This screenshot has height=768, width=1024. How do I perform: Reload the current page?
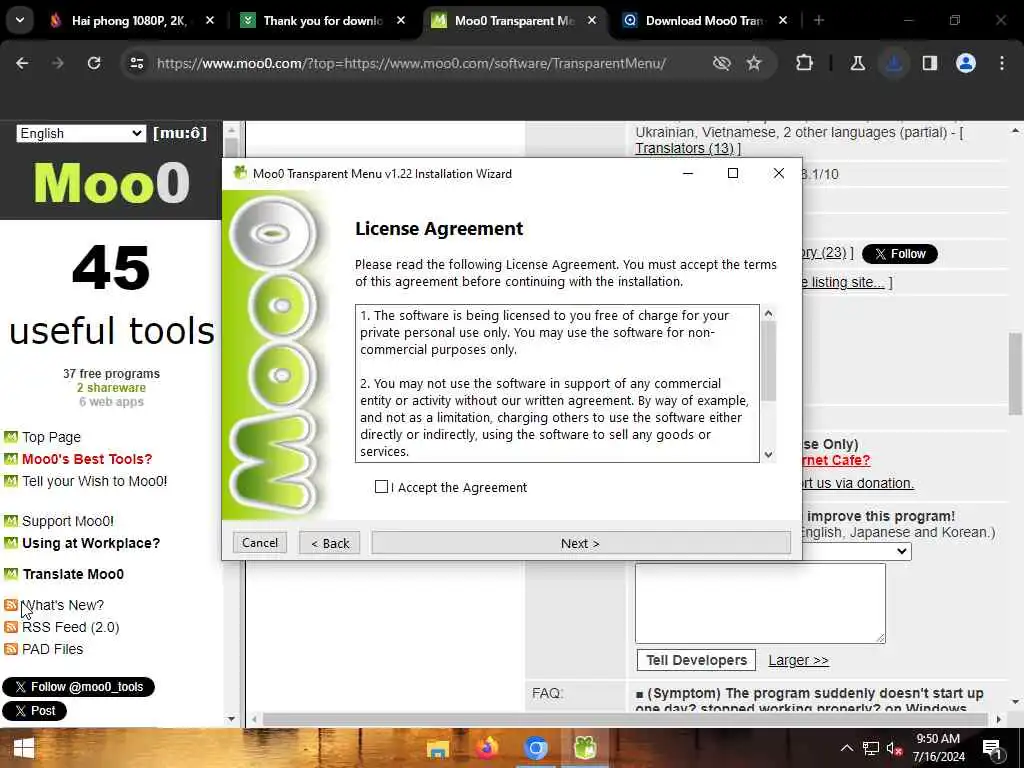coord(94,63)
